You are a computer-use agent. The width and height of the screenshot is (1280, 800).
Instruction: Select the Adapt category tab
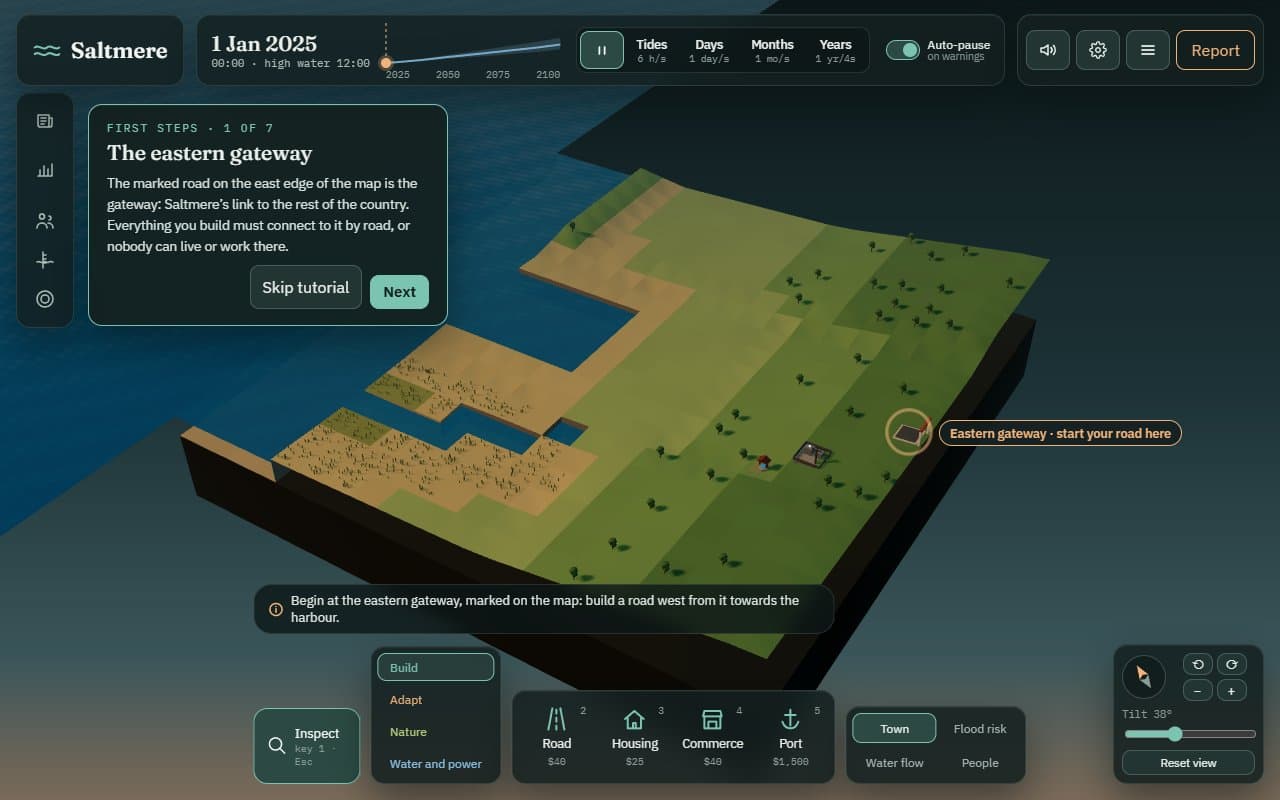click(x=435, y=700)
